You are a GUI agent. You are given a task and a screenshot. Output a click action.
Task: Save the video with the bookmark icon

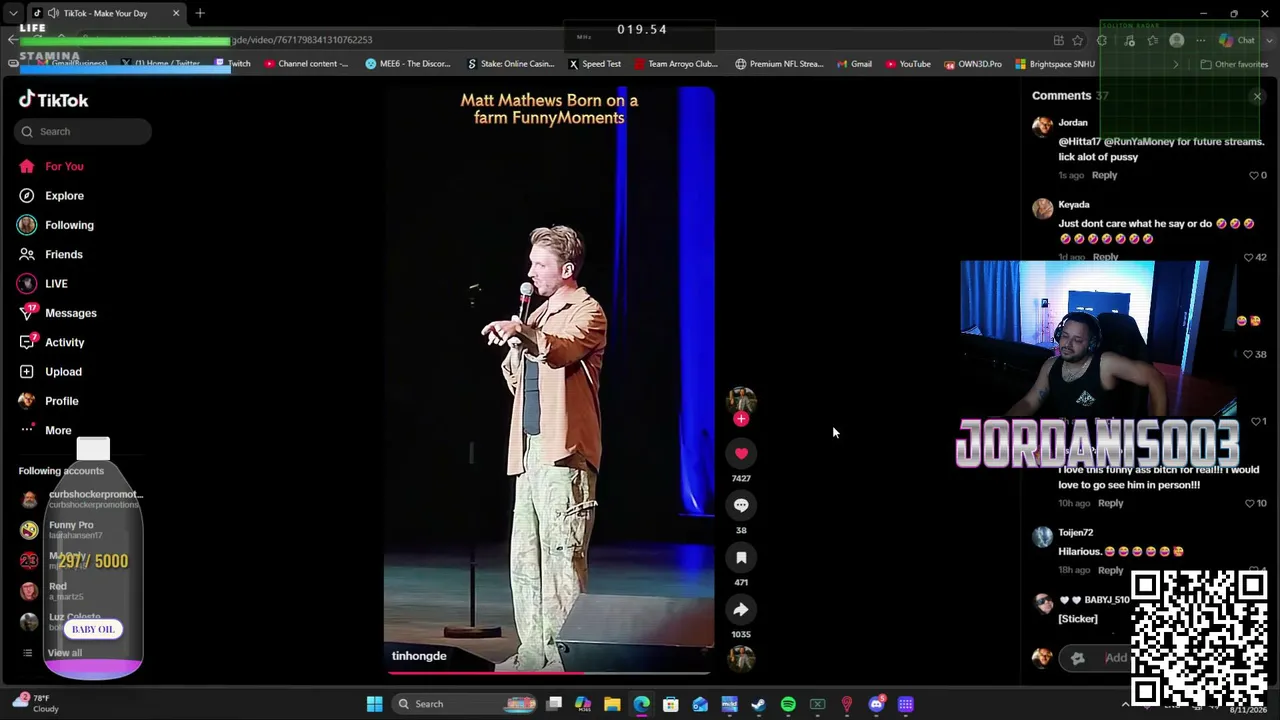coord(741,558)
